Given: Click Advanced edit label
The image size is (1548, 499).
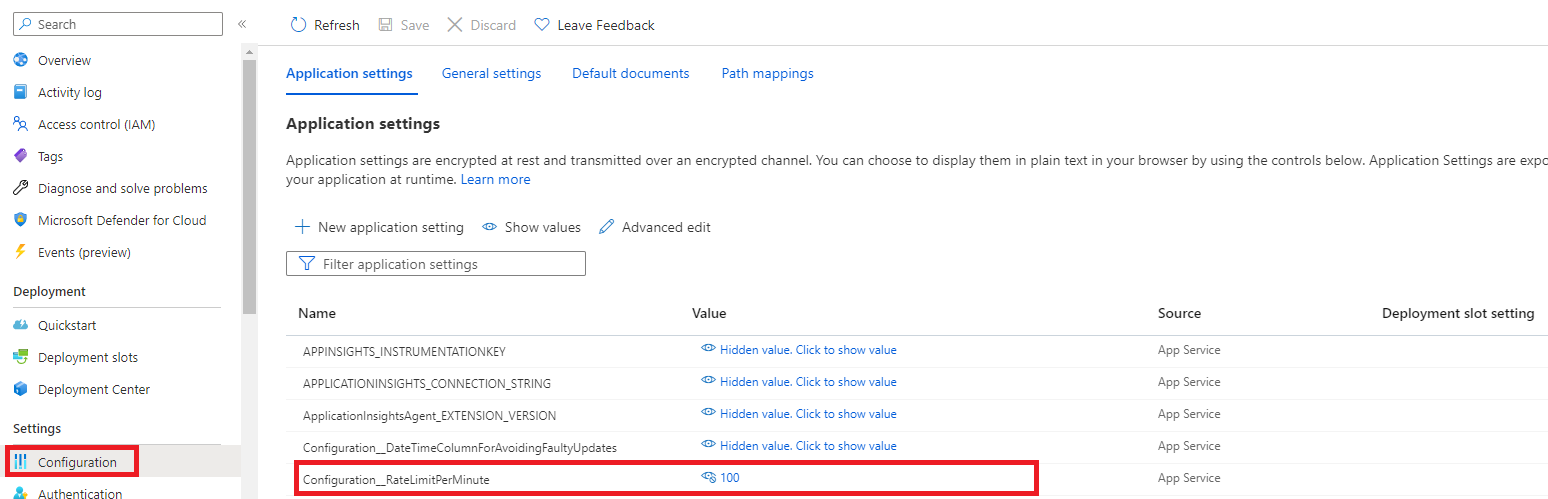Looking at the screenshot, I should click(666, 227).
